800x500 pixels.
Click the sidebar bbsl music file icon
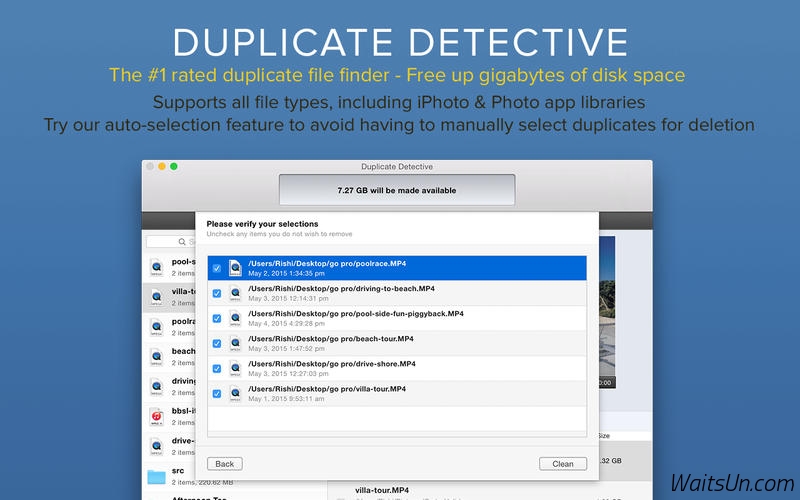[x=157, y=416]
